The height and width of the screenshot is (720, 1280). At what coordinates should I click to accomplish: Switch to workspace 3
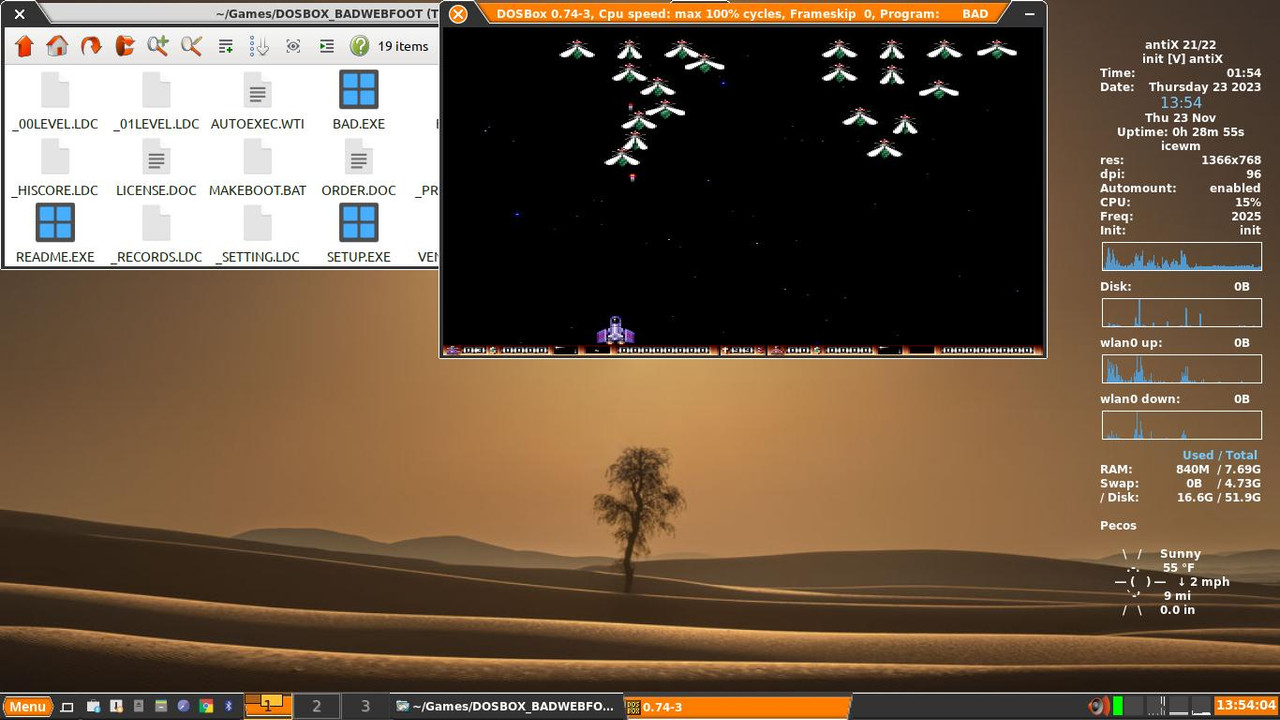pyautogui.click(x=365, y=706)
